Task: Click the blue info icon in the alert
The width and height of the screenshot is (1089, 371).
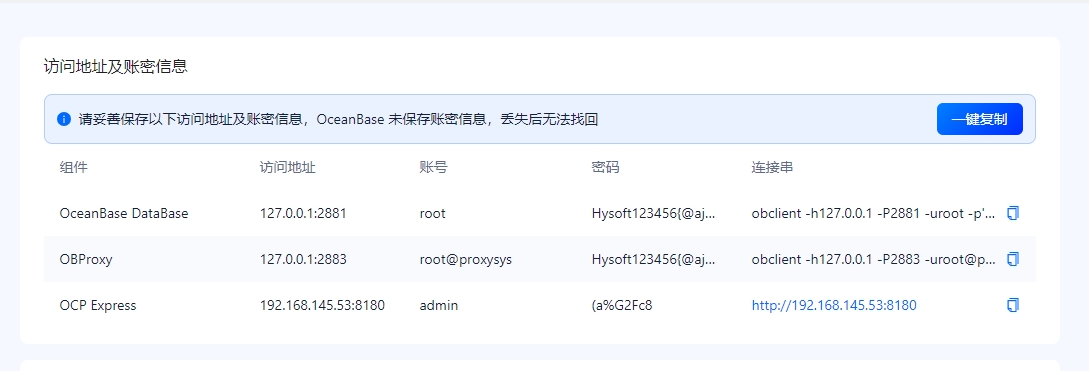Action: [64, 119]
